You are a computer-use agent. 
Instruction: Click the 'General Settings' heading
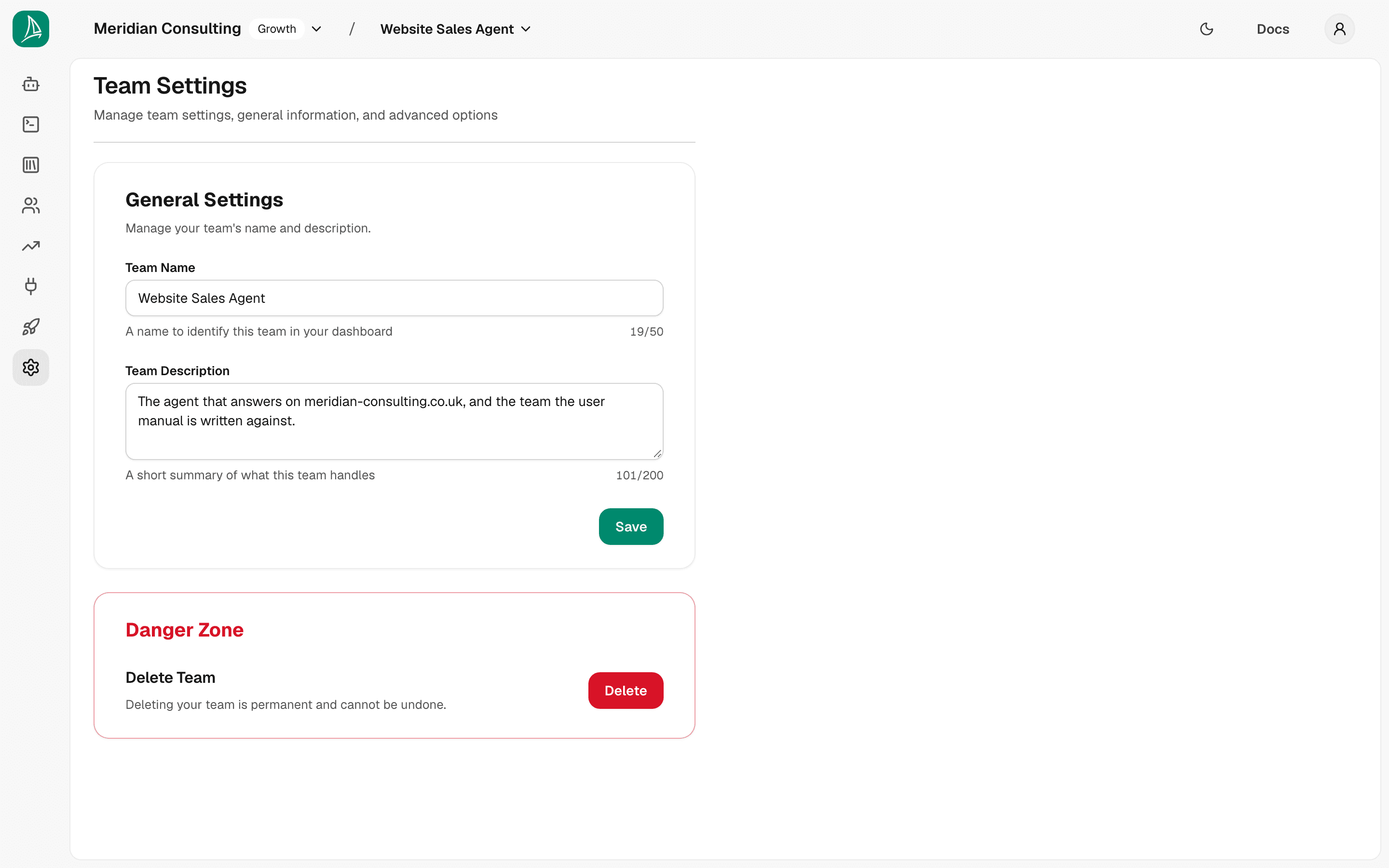pos(204,200)
